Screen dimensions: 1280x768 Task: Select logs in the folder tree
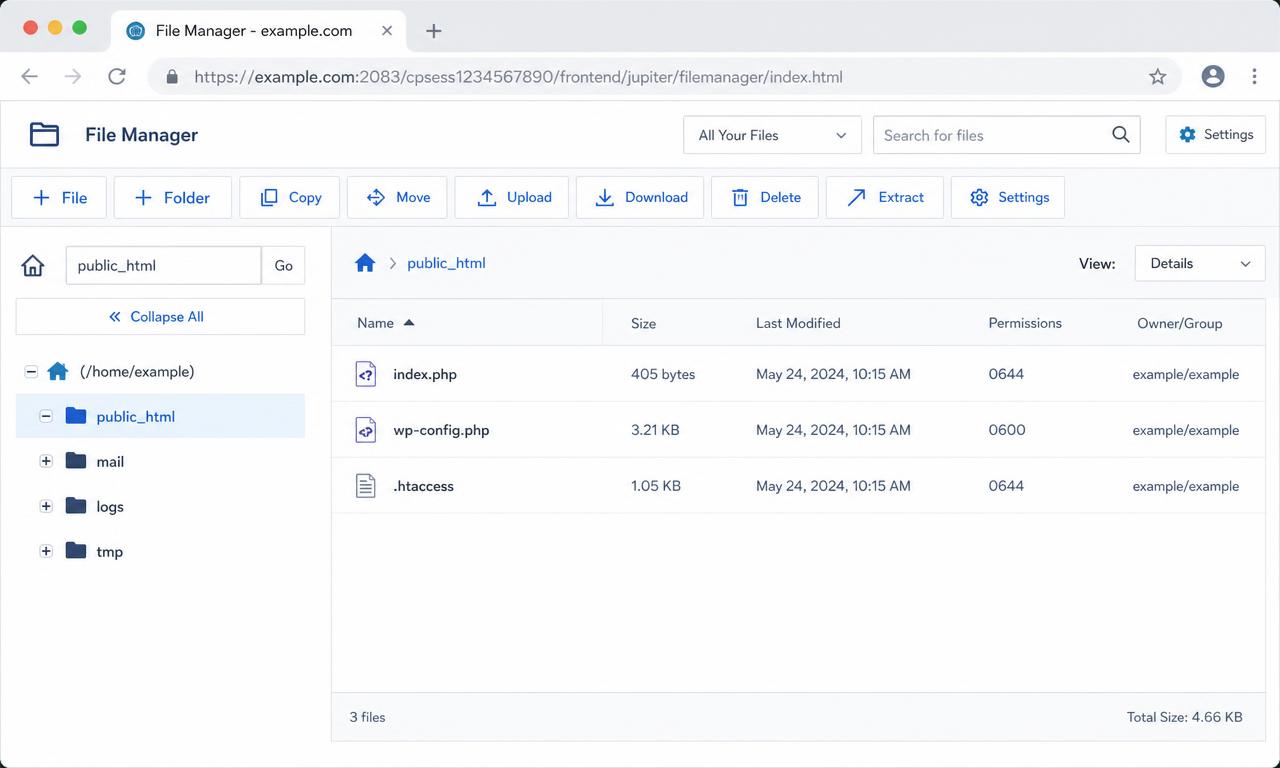pyautogui.click(x=110, y=506)
